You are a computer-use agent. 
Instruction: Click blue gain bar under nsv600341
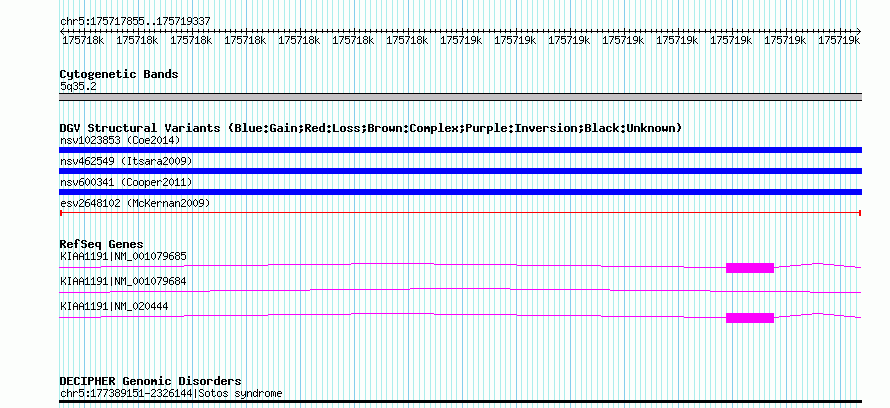point(460,192)
